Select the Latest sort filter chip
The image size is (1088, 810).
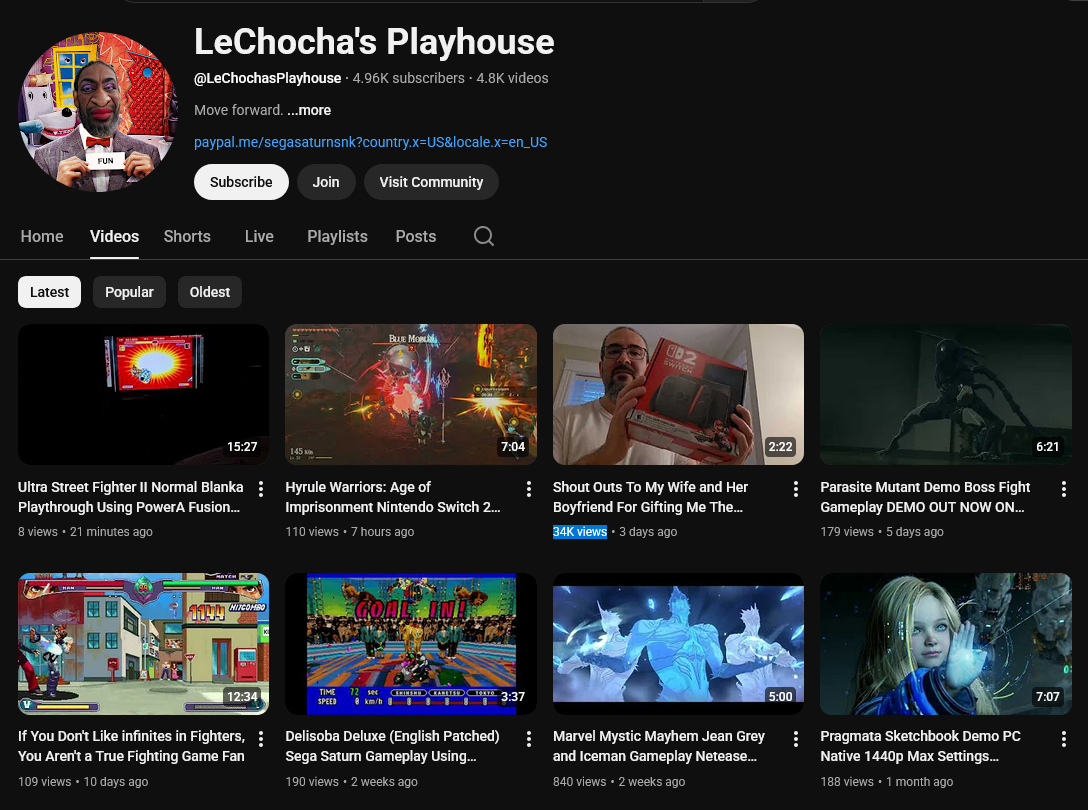pos(49,292)
